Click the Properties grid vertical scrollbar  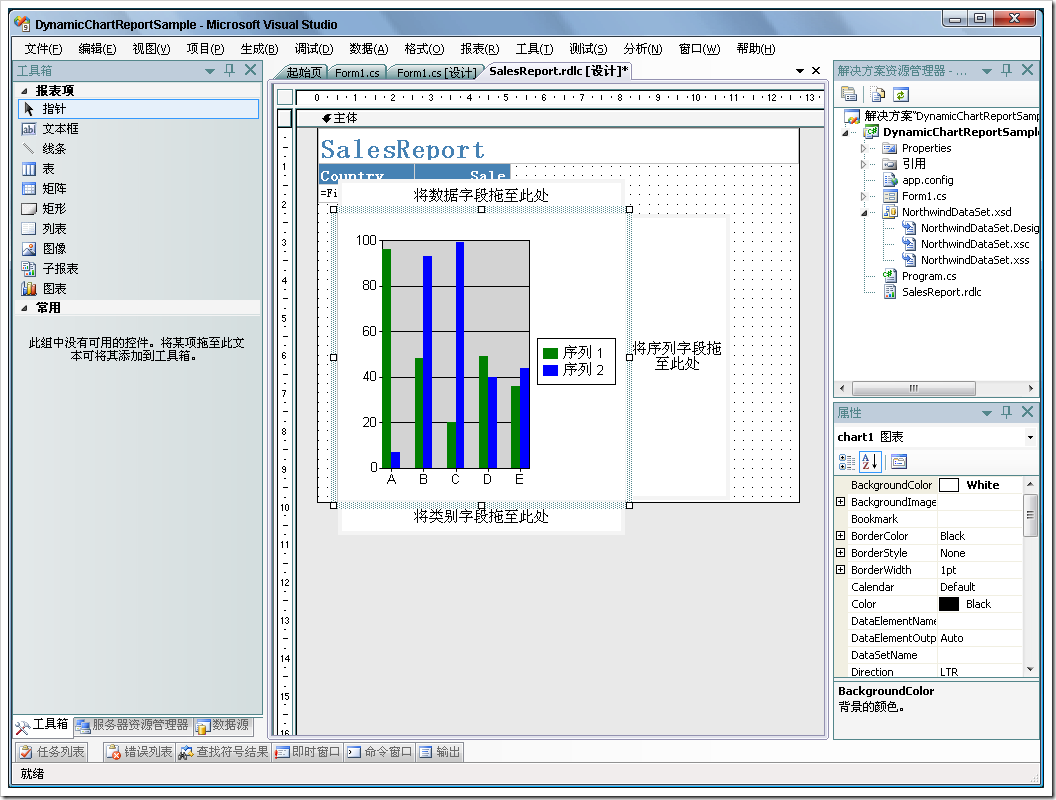[x=1030, y=578]
